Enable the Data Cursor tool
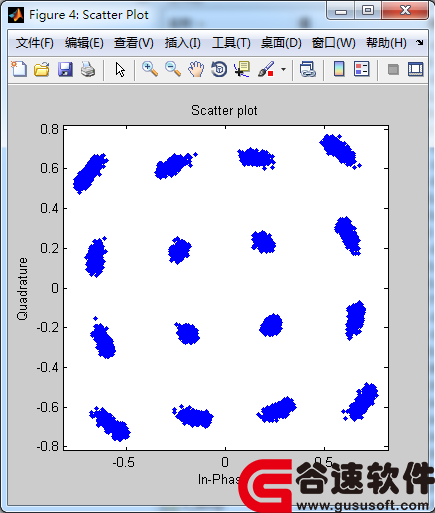The image size is (435, 513). 242,69
